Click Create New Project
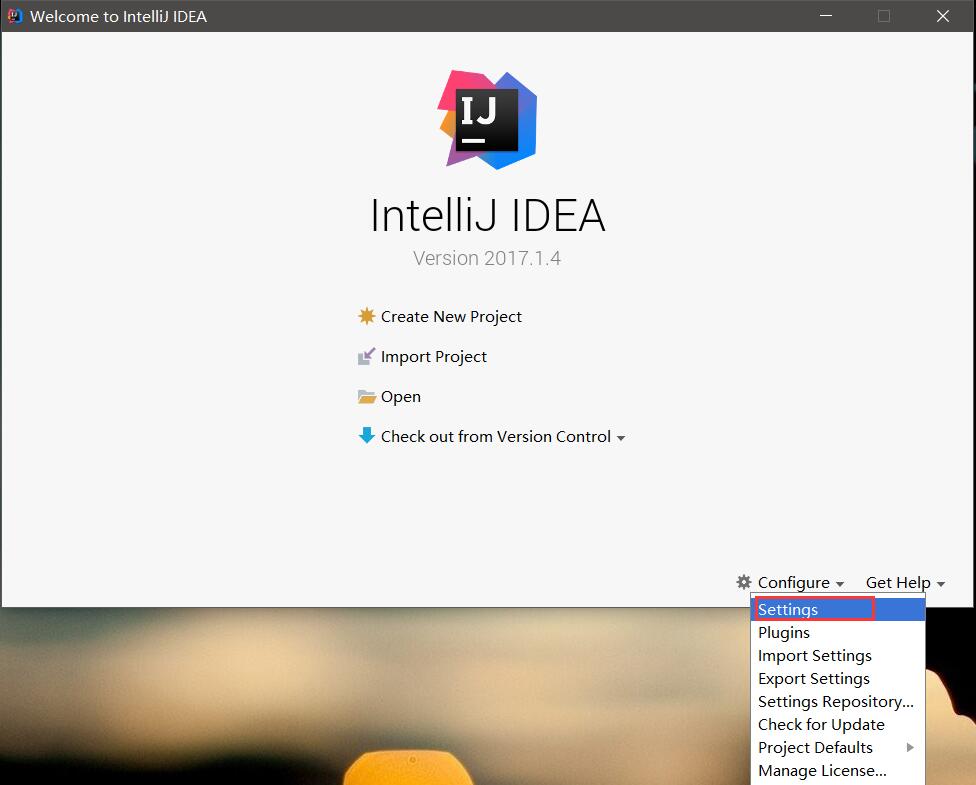This screenshot has width=976, height=785. [x=451, y=316]
